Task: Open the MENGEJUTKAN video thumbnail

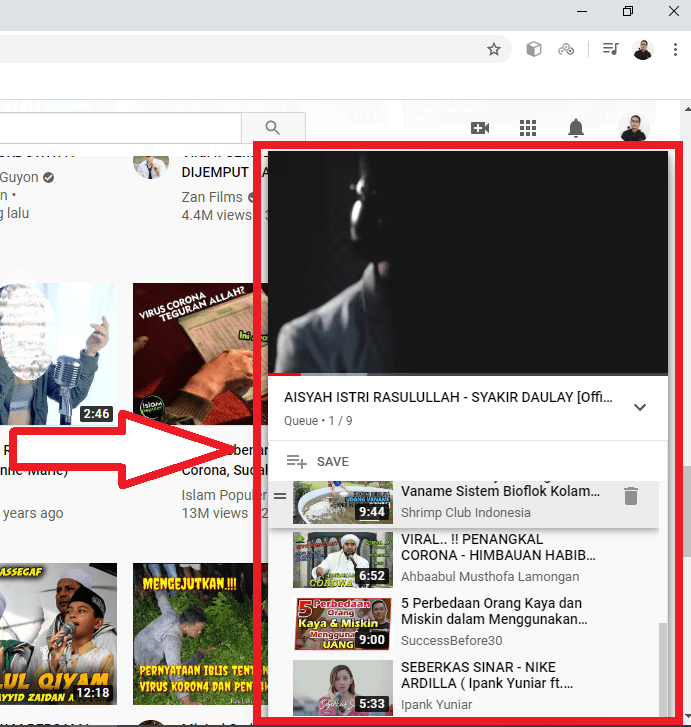Action: (200, 634)
